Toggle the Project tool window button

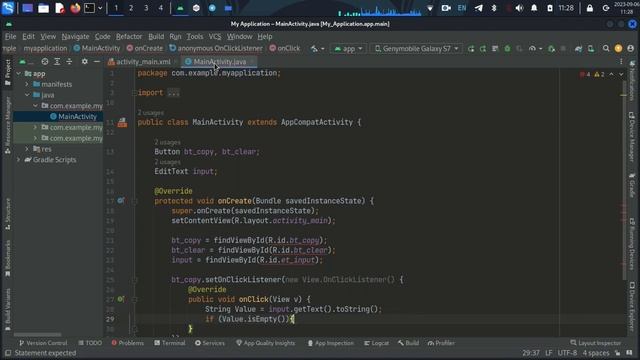click(x=7, y=72)
